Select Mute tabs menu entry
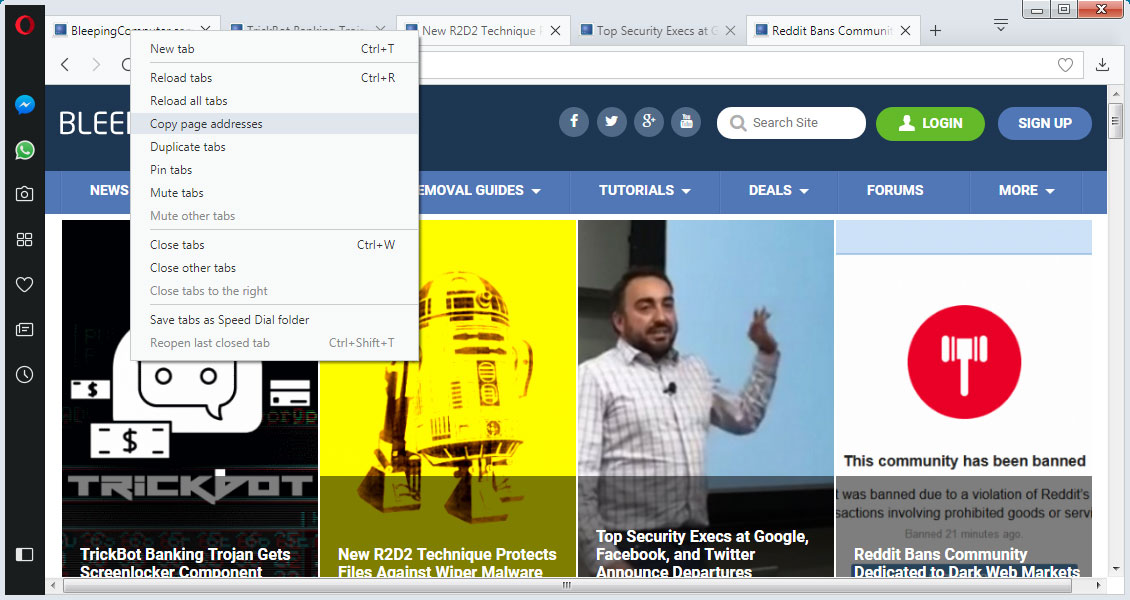This screenshot has height=600, width=1130. click(x=274, y=193)
